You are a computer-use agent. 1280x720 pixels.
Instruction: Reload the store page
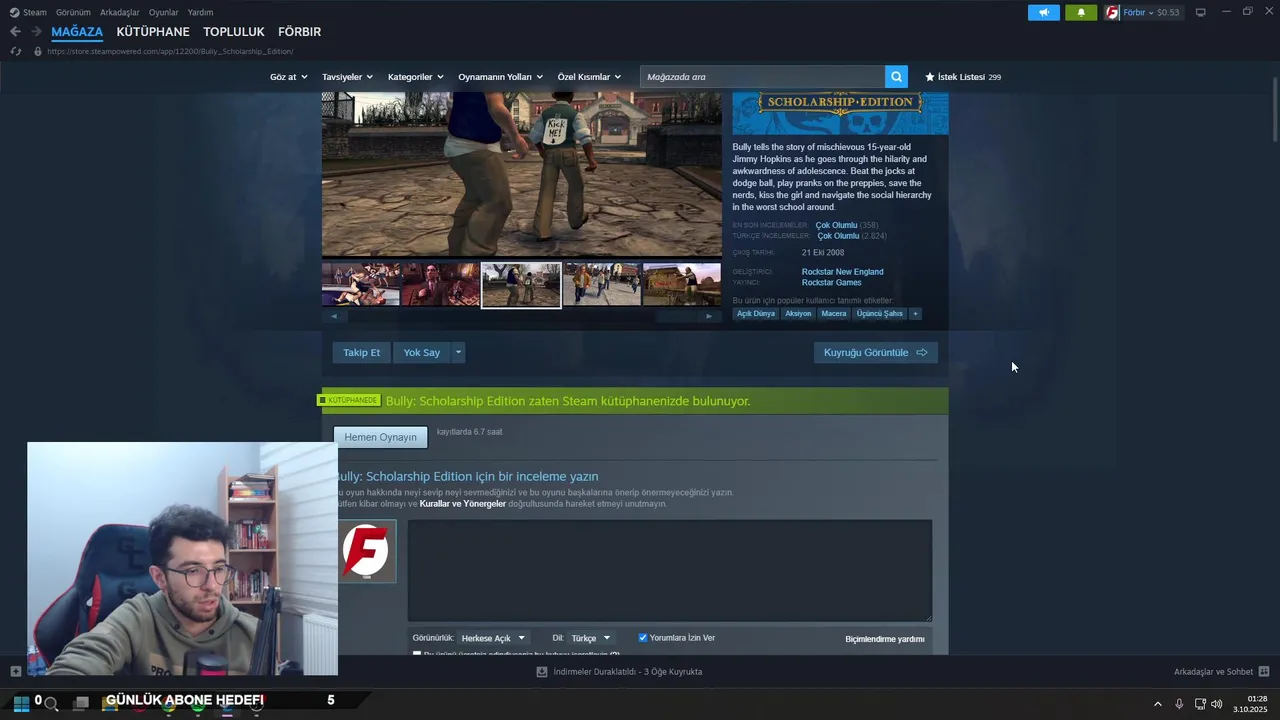[x=15, y=51]
